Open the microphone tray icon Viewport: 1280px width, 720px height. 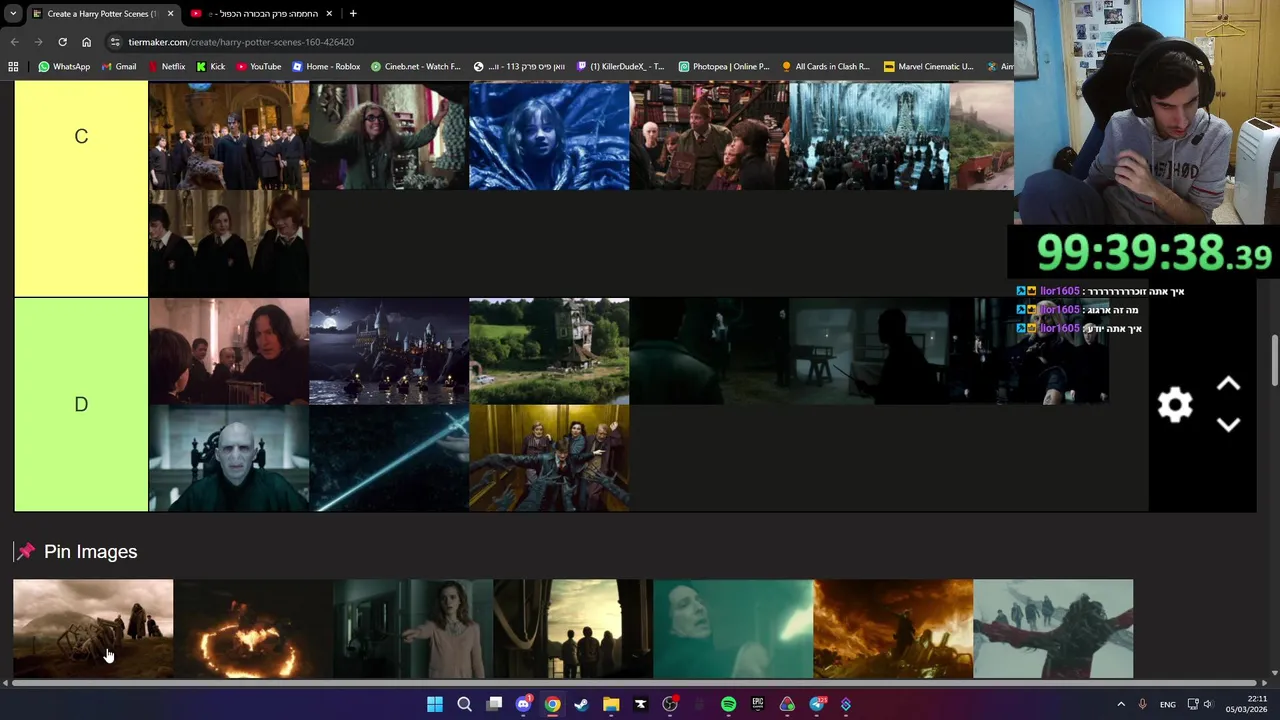click(1142, 704)
